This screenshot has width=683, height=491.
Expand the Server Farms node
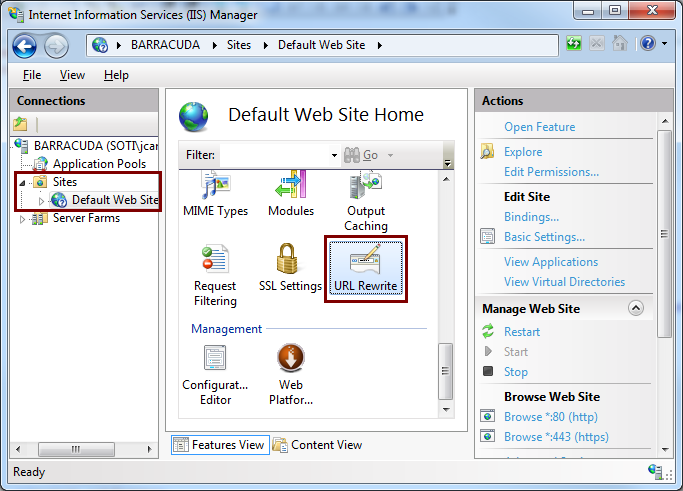coord(22,219)
